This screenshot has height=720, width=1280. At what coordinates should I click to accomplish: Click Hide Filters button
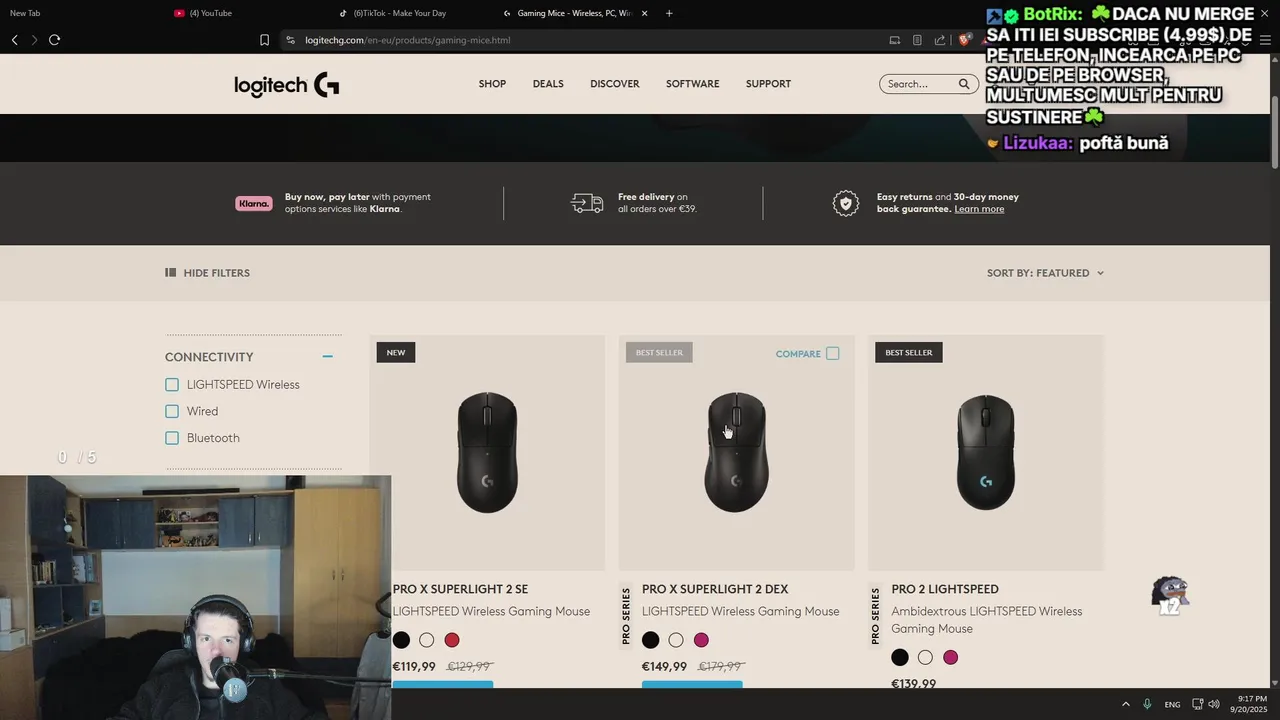coord(207,273)
